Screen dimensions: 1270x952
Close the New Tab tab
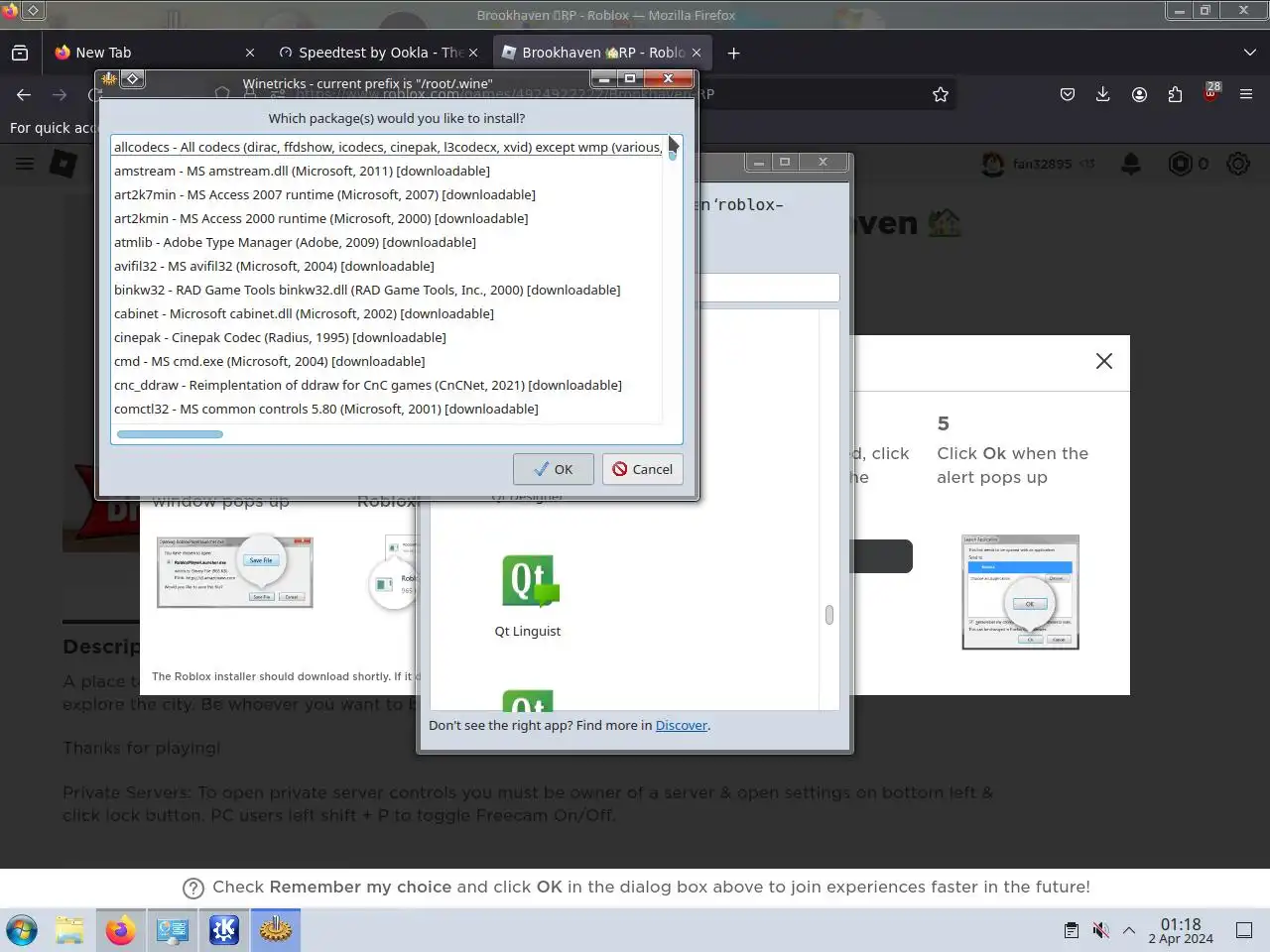pyautogui.click(x=249, y=53)
